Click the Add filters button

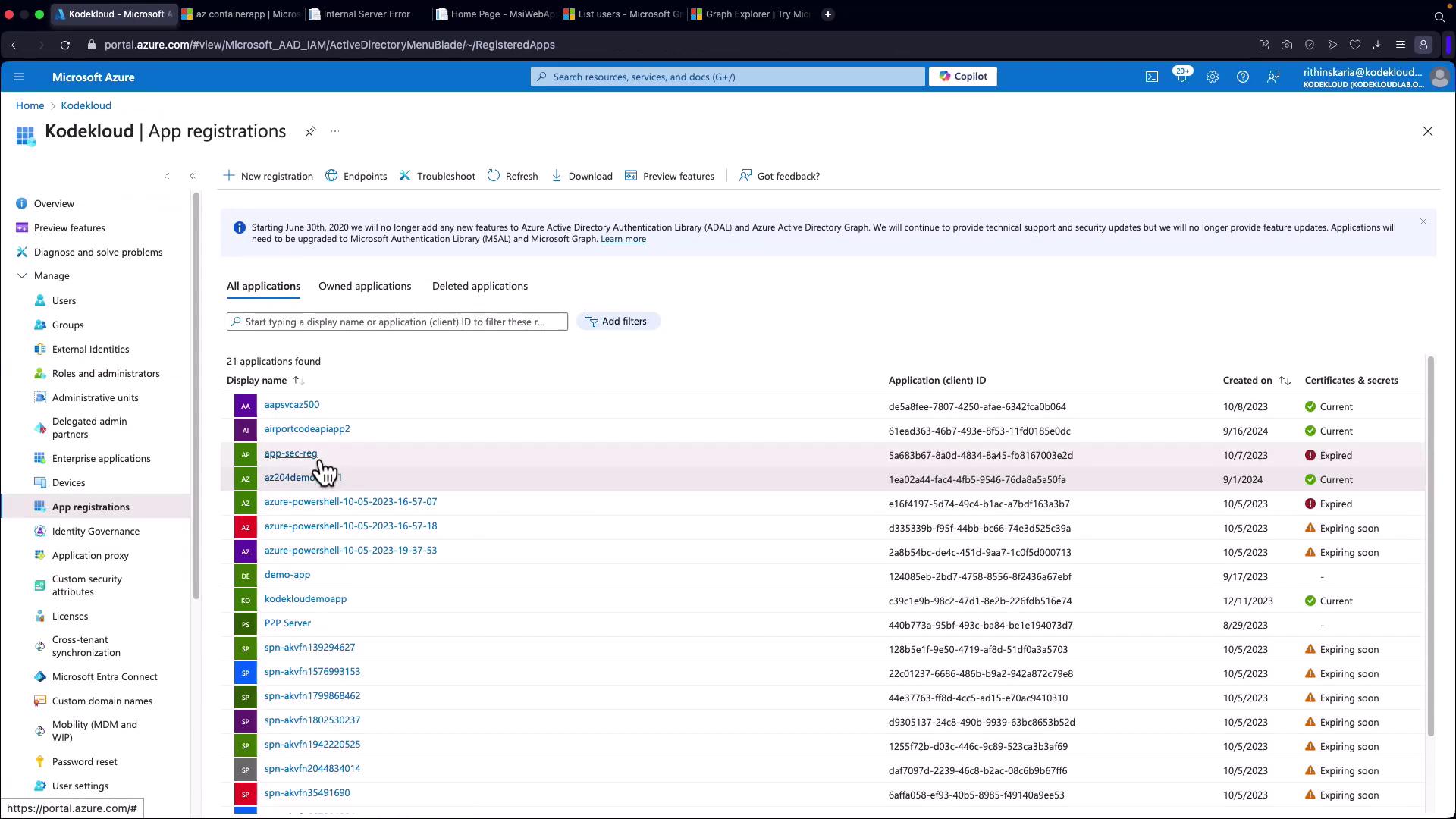pos(618,322)
